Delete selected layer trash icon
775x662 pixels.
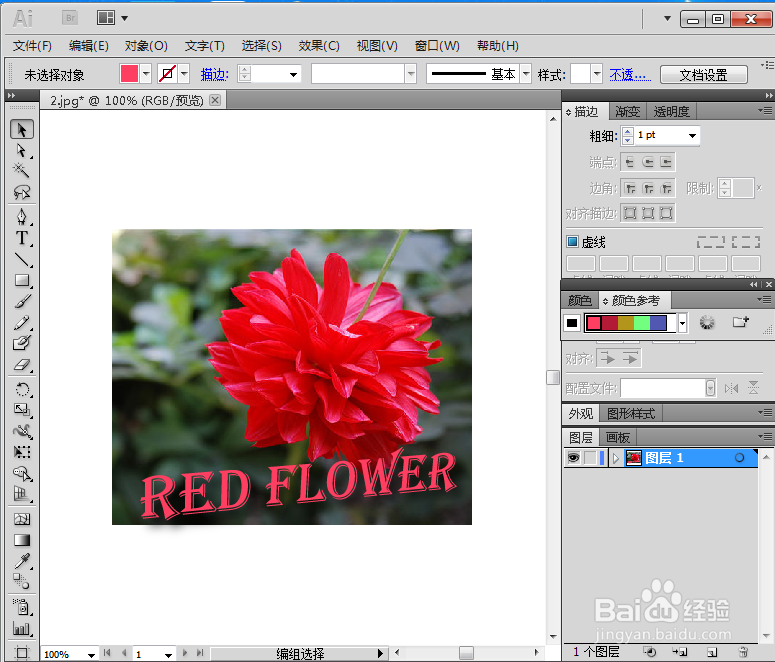click(743, 652)
